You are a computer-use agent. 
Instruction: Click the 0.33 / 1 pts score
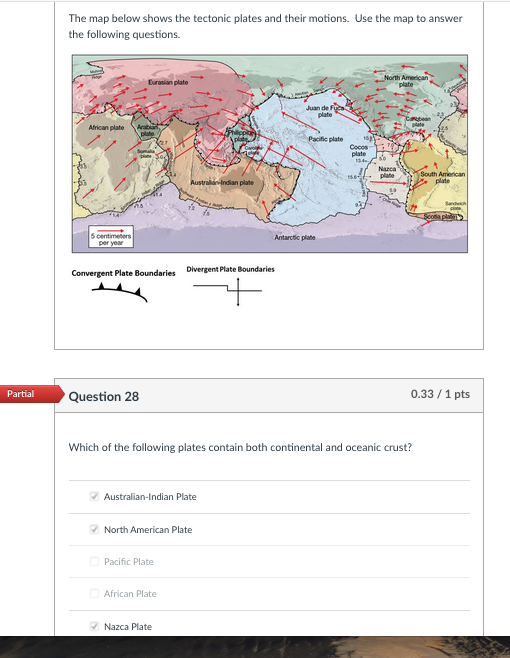(x=440, y=394)
